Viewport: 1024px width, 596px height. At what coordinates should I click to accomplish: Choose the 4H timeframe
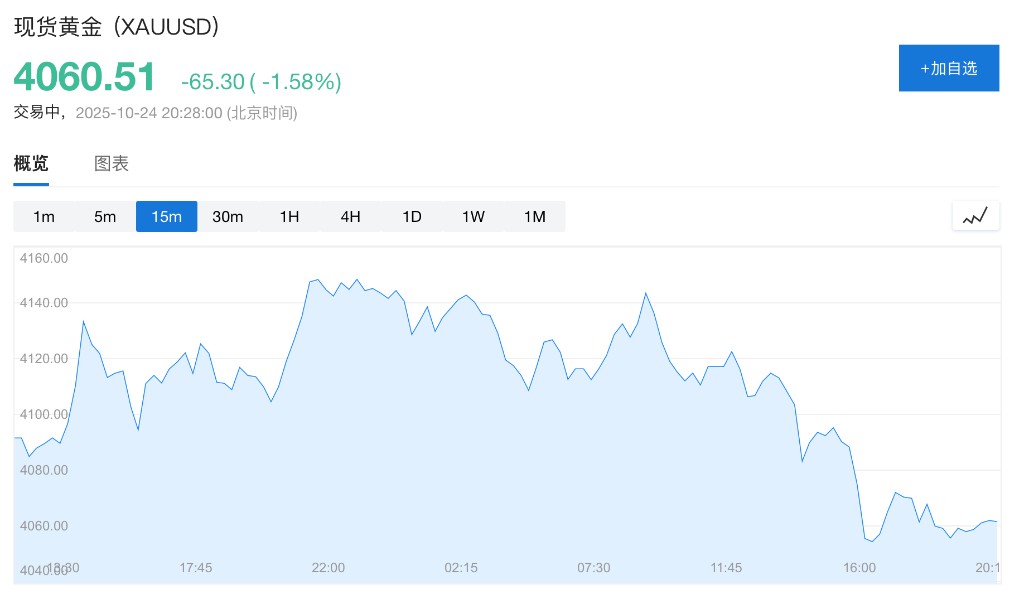(x=350, y=216)
